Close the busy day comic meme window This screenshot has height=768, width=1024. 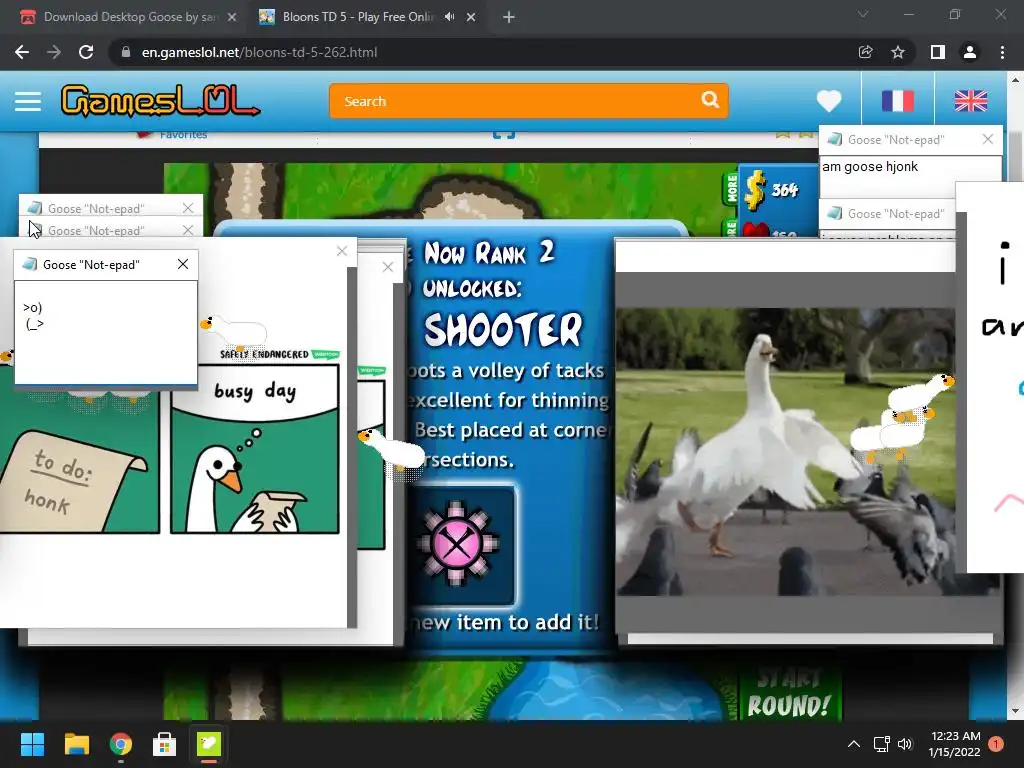click(342, 251)
